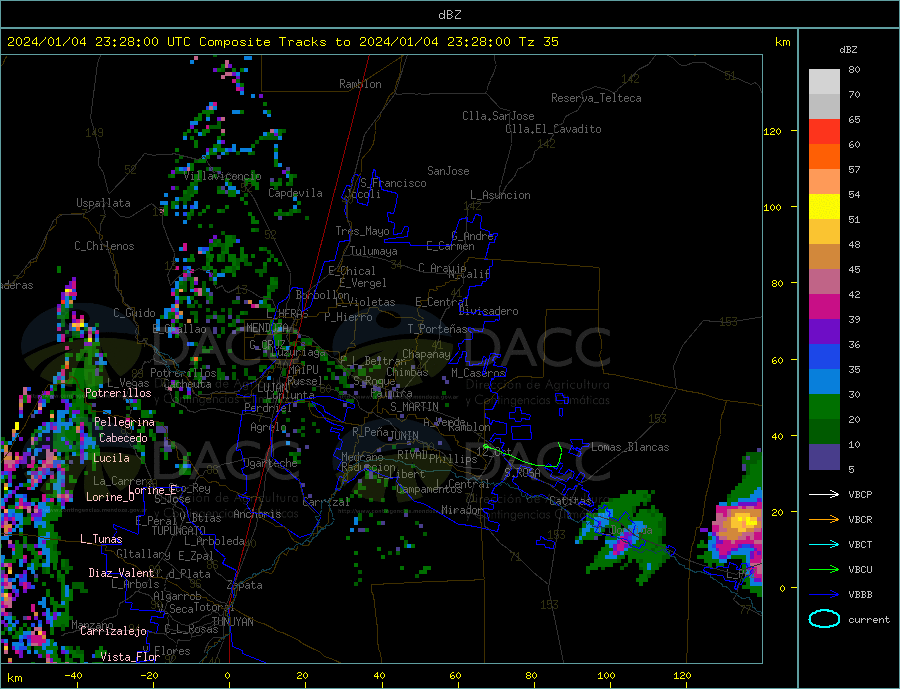Click the orange VBCR arrow legend icon
Viewport: 900px width, 689px height.
824,520
